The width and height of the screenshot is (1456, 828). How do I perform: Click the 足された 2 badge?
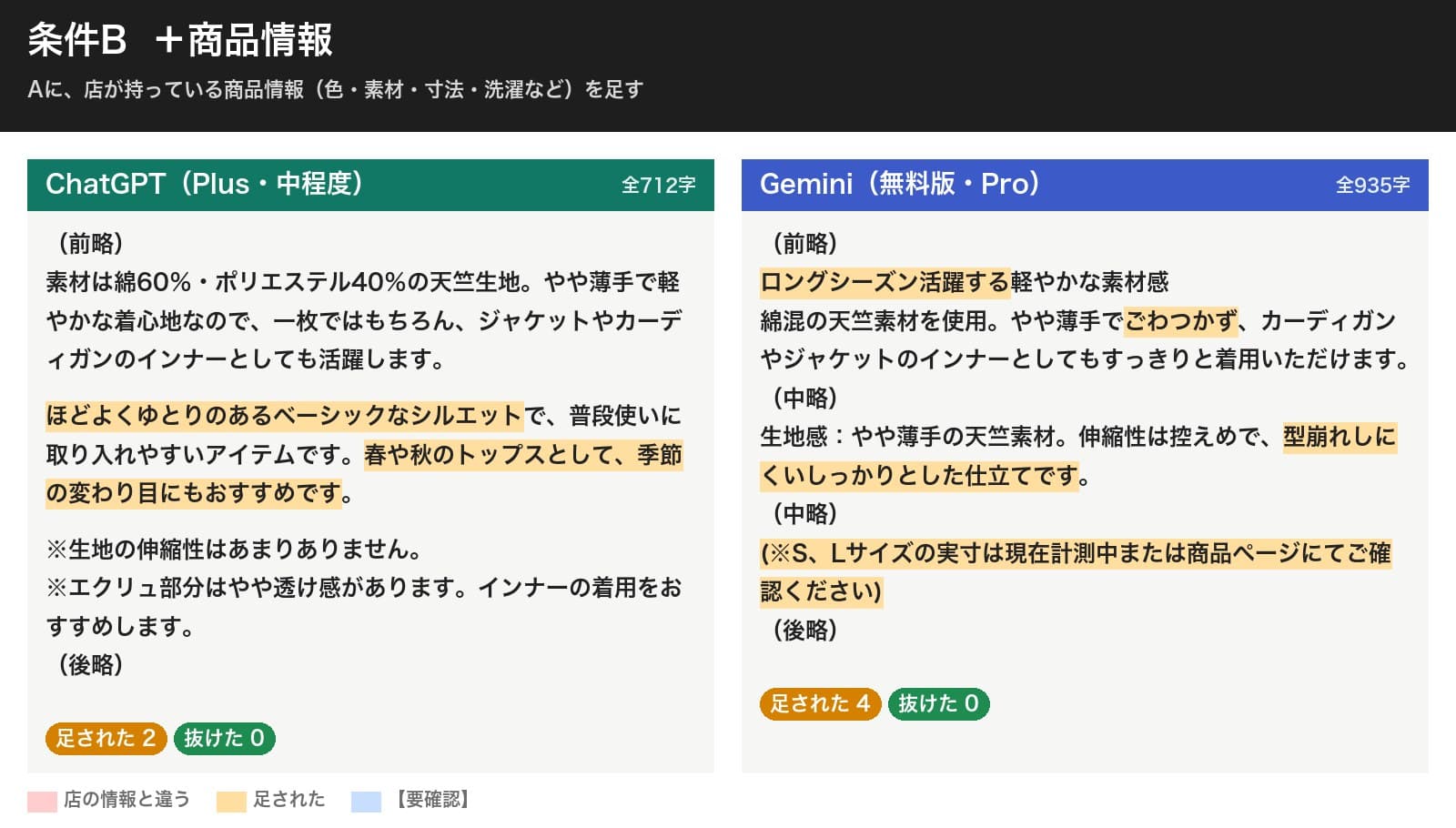tap(106, 738)
